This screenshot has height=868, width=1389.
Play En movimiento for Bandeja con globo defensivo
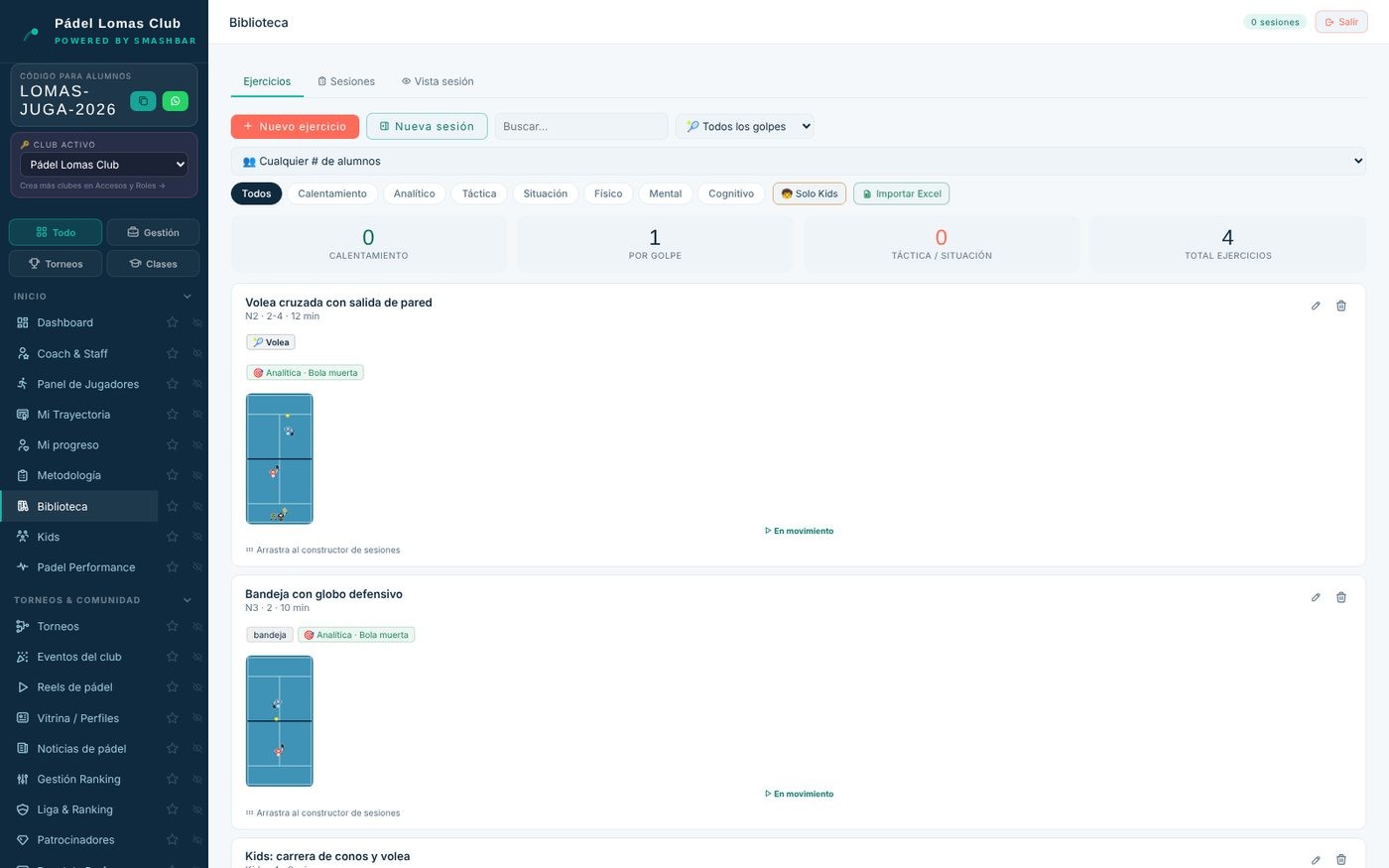[x=799, y=794]
